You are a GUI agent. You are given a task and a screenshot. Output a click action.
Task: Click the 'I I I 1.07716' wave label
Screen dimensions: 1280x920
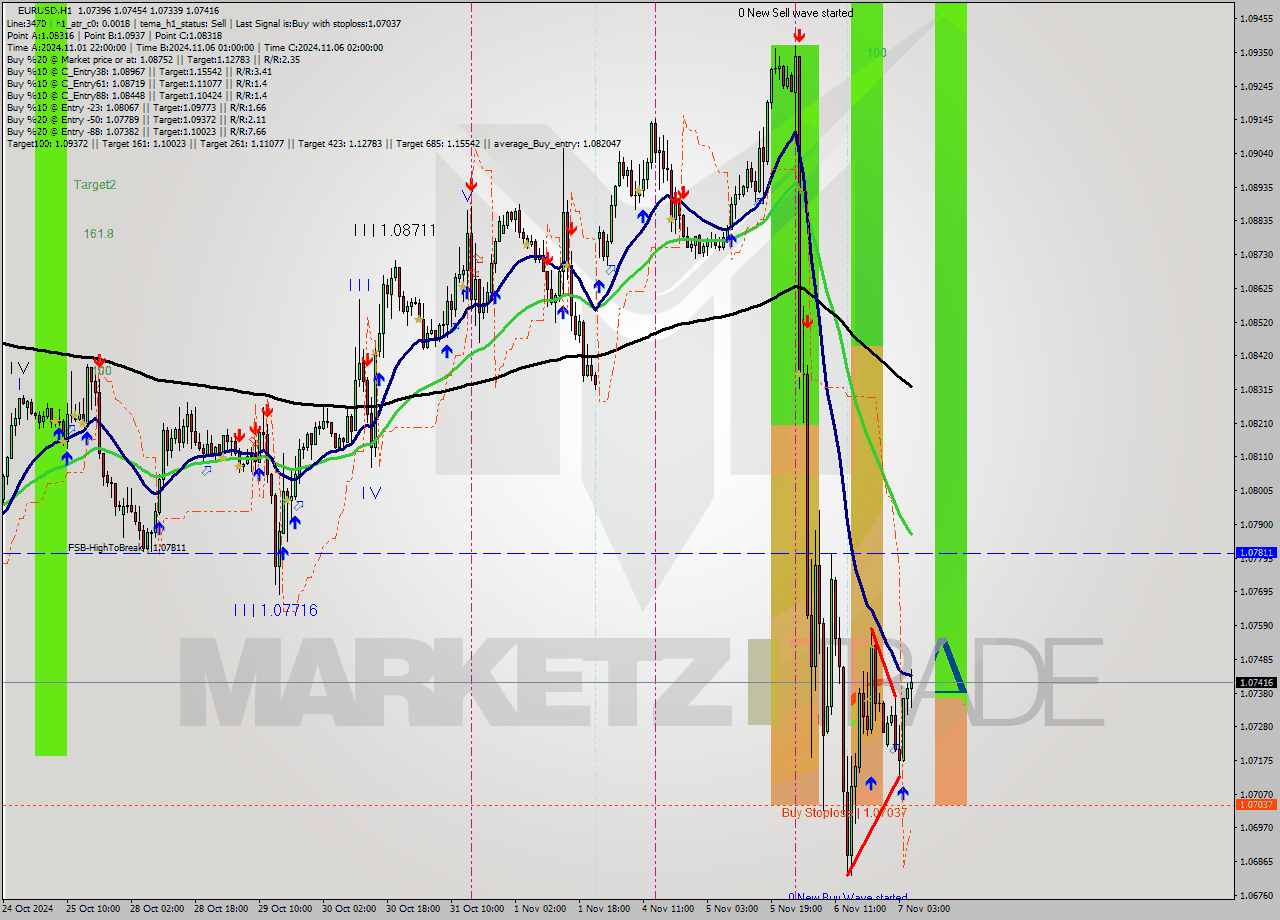275,610
